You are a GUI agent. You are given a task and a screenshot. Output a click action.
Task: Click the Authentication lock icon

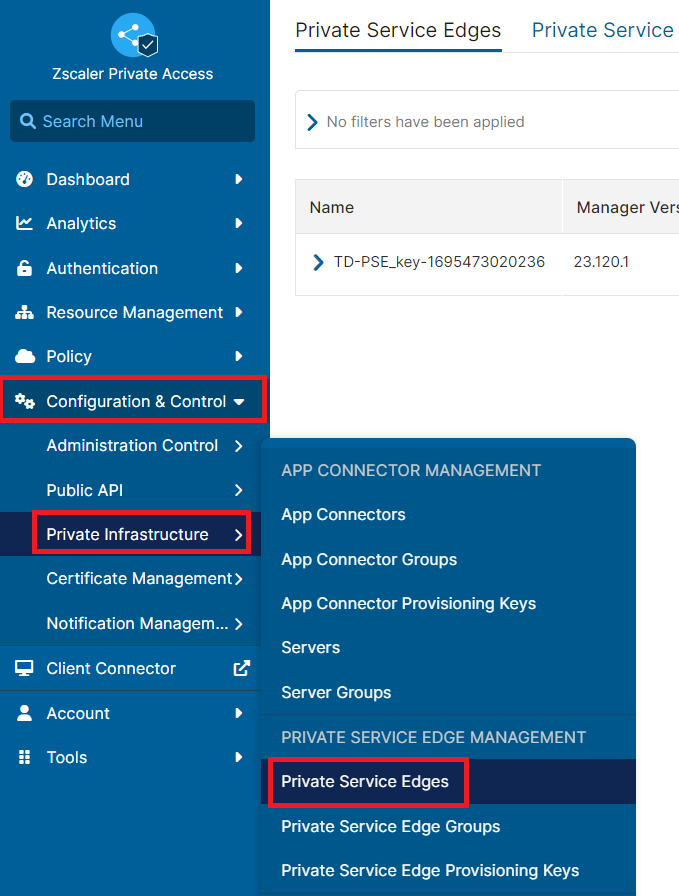25,267
